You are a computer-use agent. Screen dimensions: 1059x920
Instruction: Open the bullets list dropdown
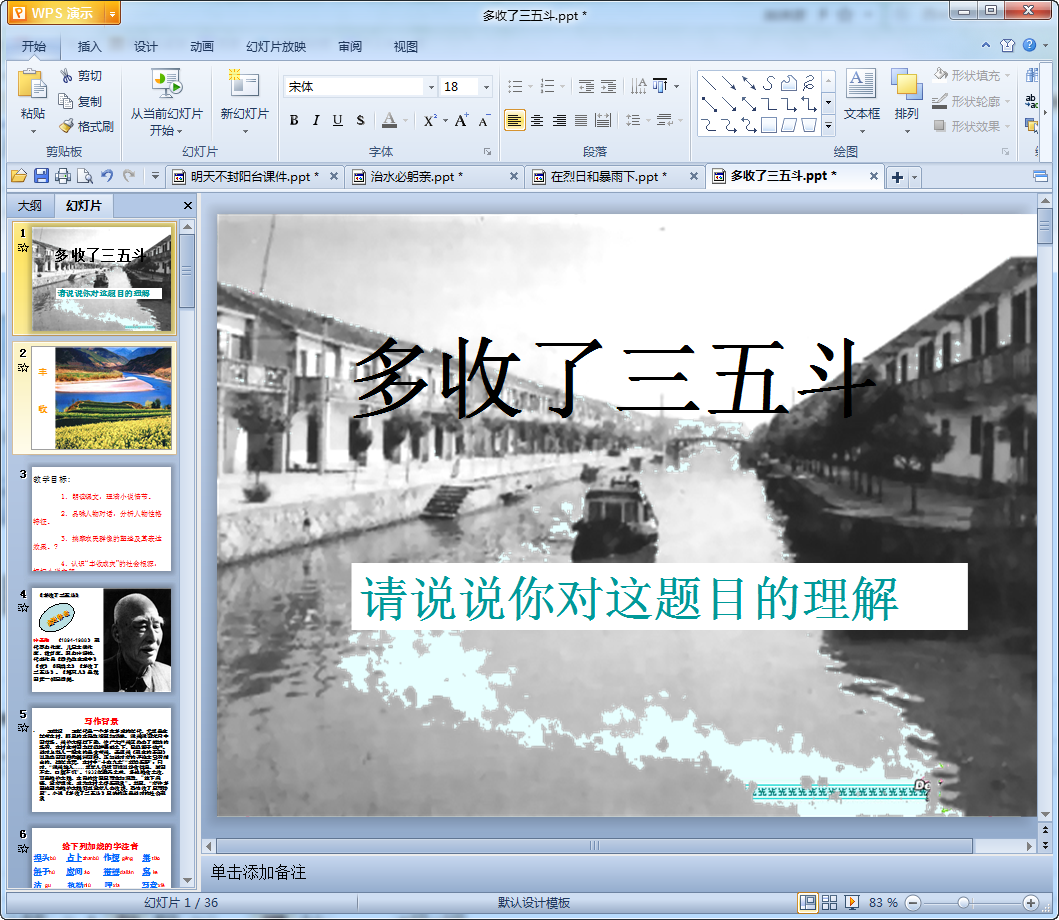point(530,86)
